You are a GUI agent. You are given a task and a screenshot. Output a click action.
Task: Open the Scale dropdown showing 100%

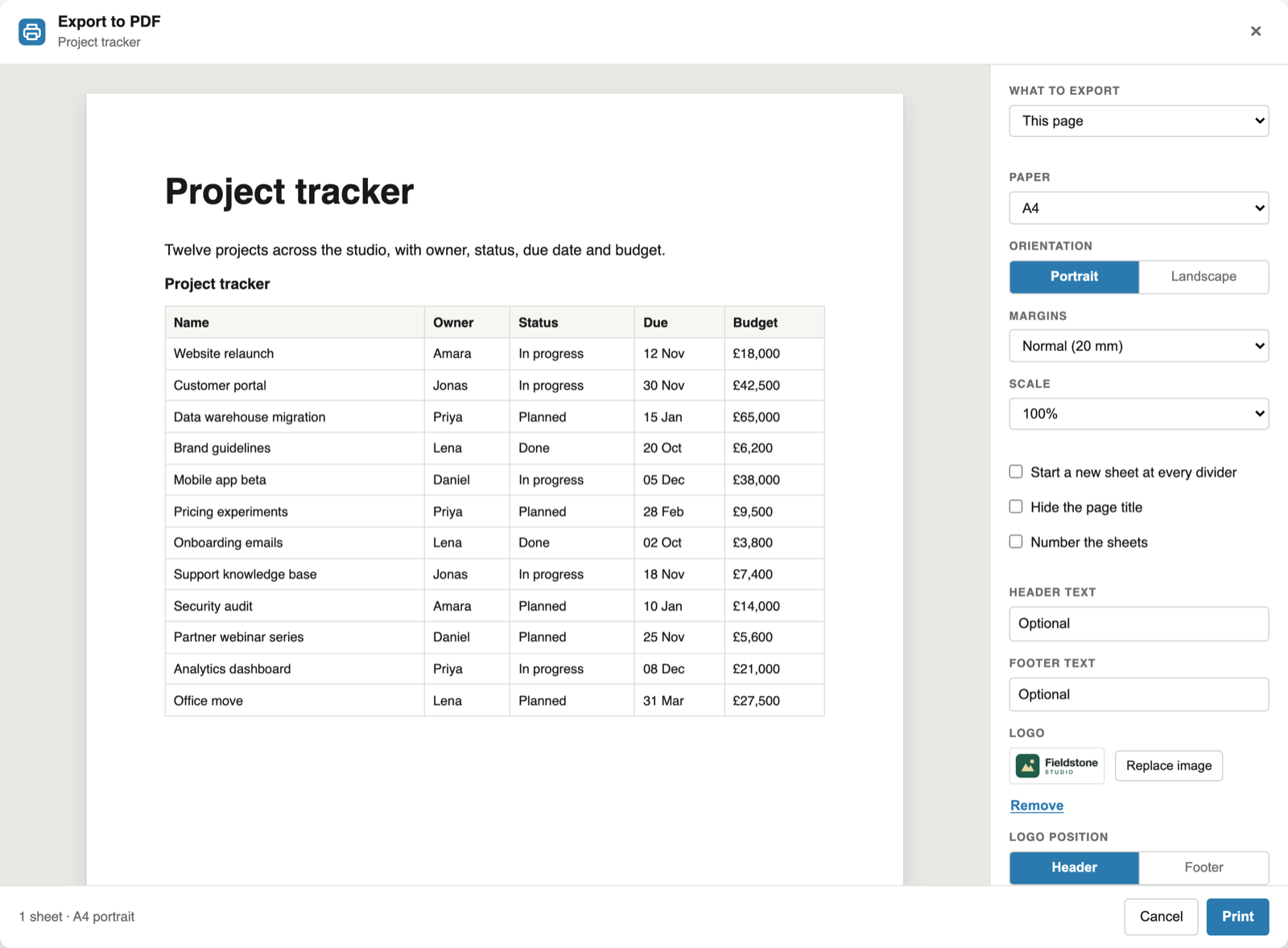pyautogui.click(x=1139, y=414)
